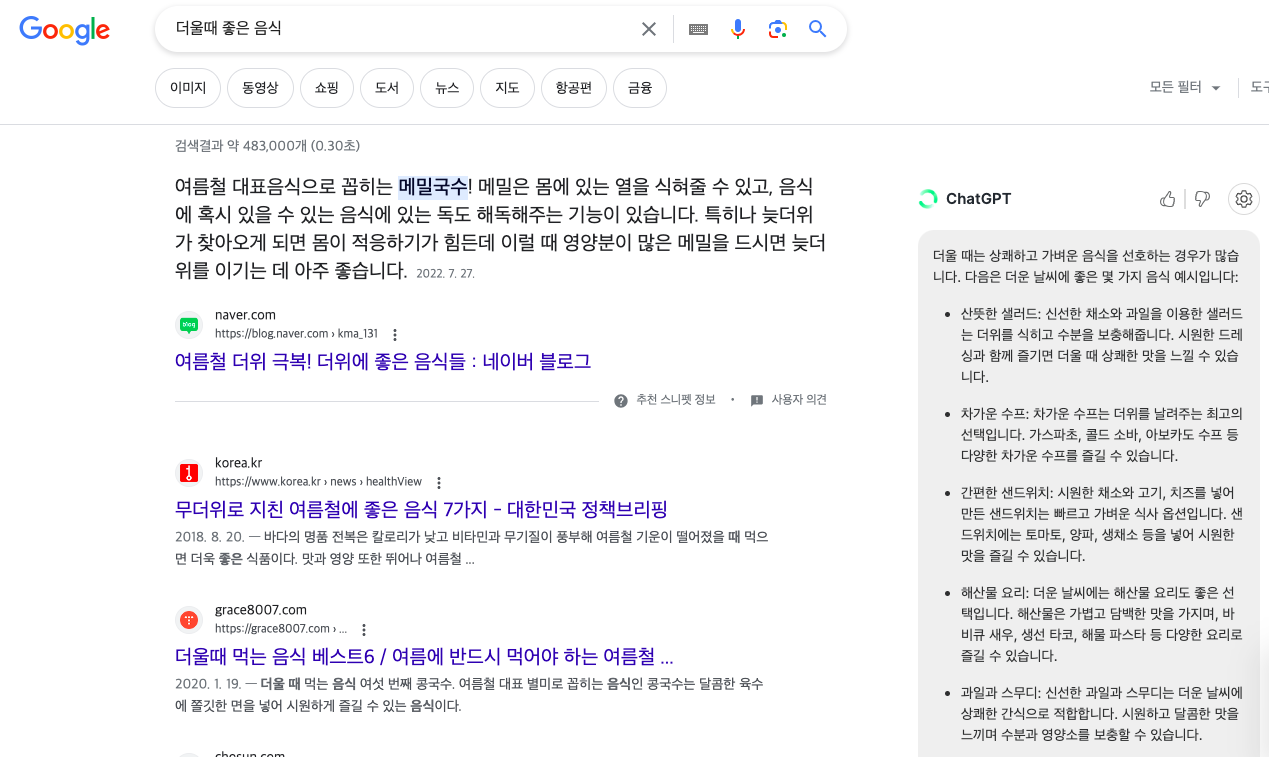Open more options for naver.com result

click(x=395, y=334)
